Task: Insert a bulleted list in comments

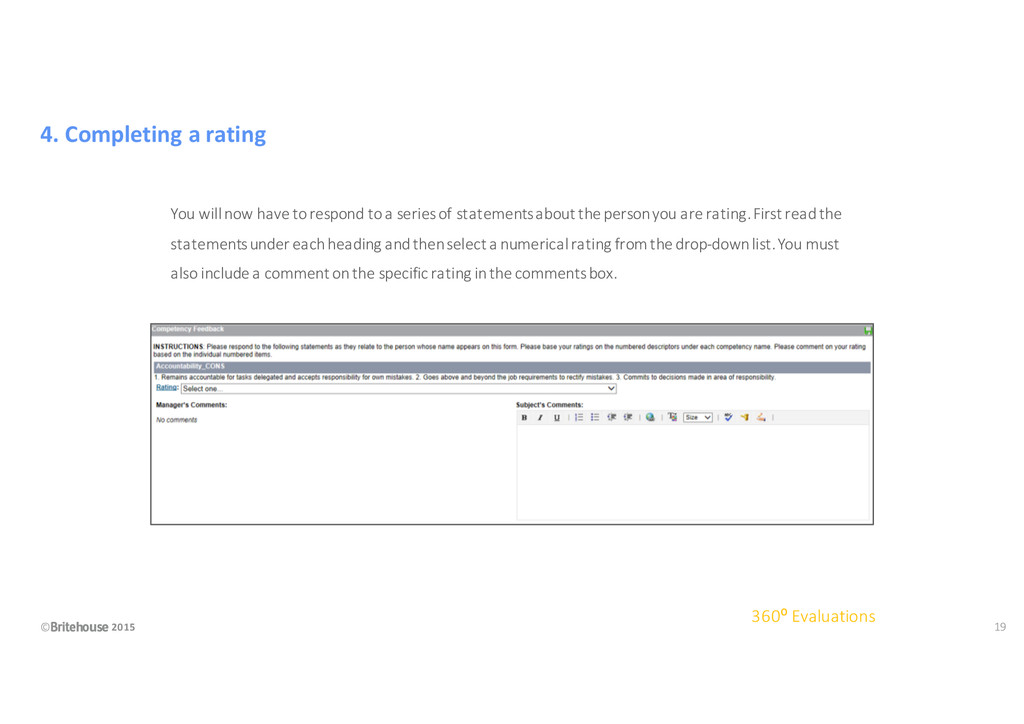Action: pyautogui.click(x=595, y=418)
